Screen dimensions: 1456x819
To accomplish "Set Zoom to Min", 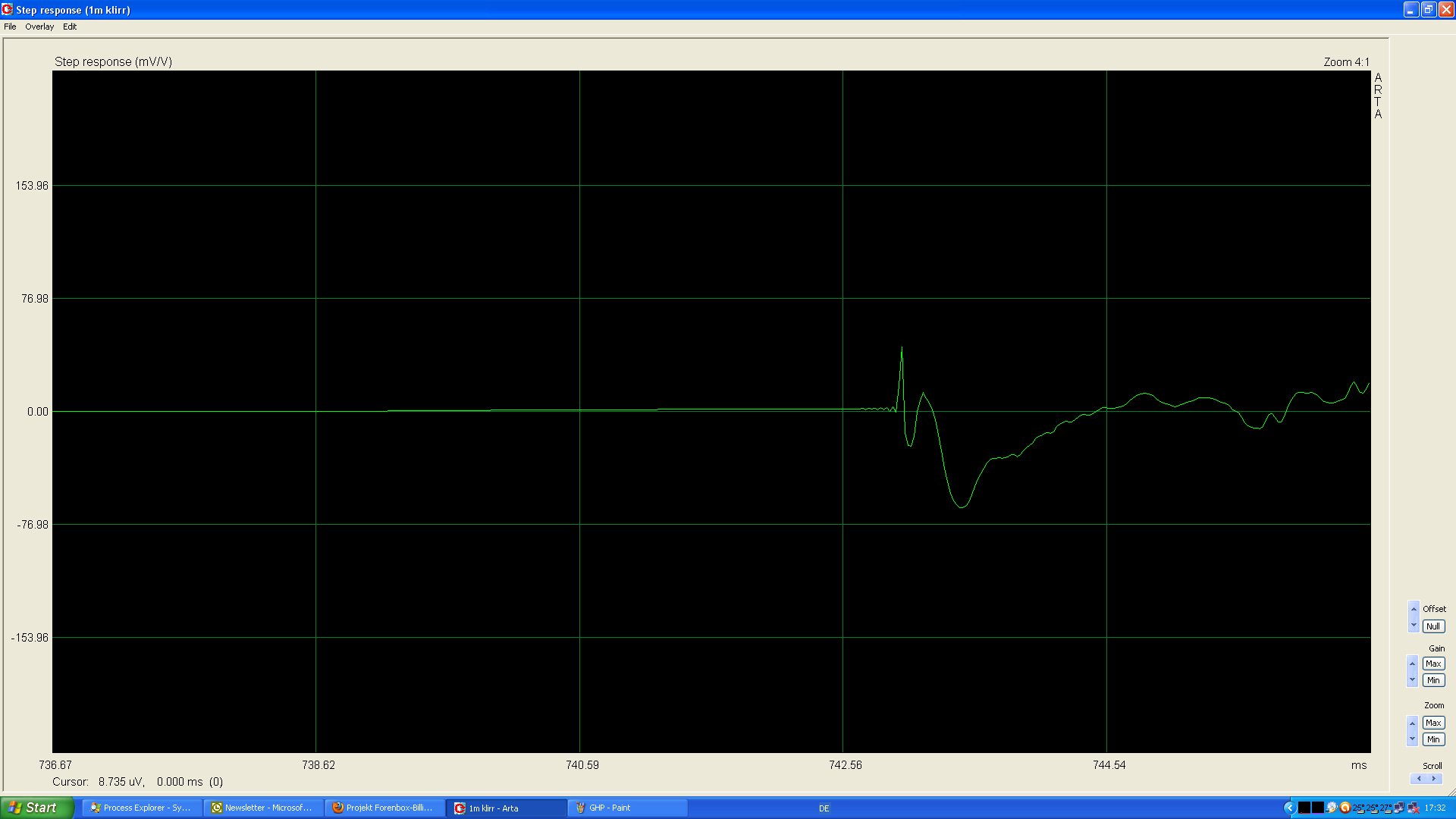I will [1432, 739].
